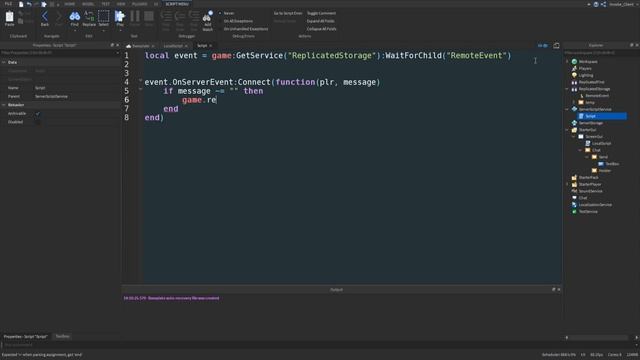Image resolution: width=640 pixels, height=360 pixels.
Task: Open the VIEW ribbon tab
Action: (121, 4)
